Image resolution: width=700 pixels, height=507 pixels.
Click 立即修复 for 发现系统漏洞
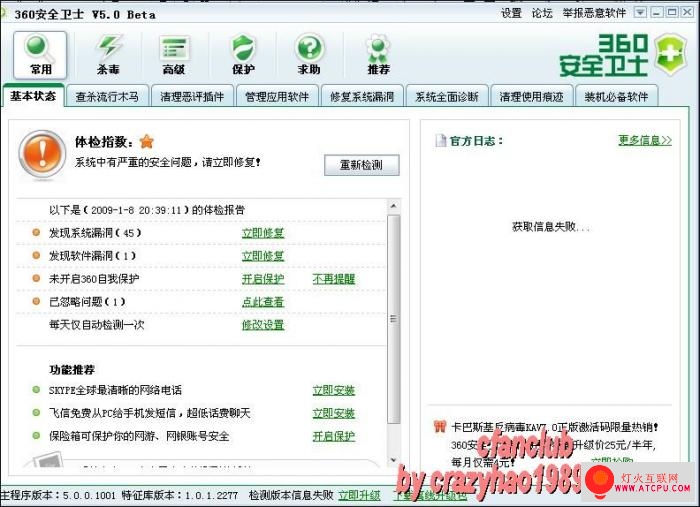263,233
